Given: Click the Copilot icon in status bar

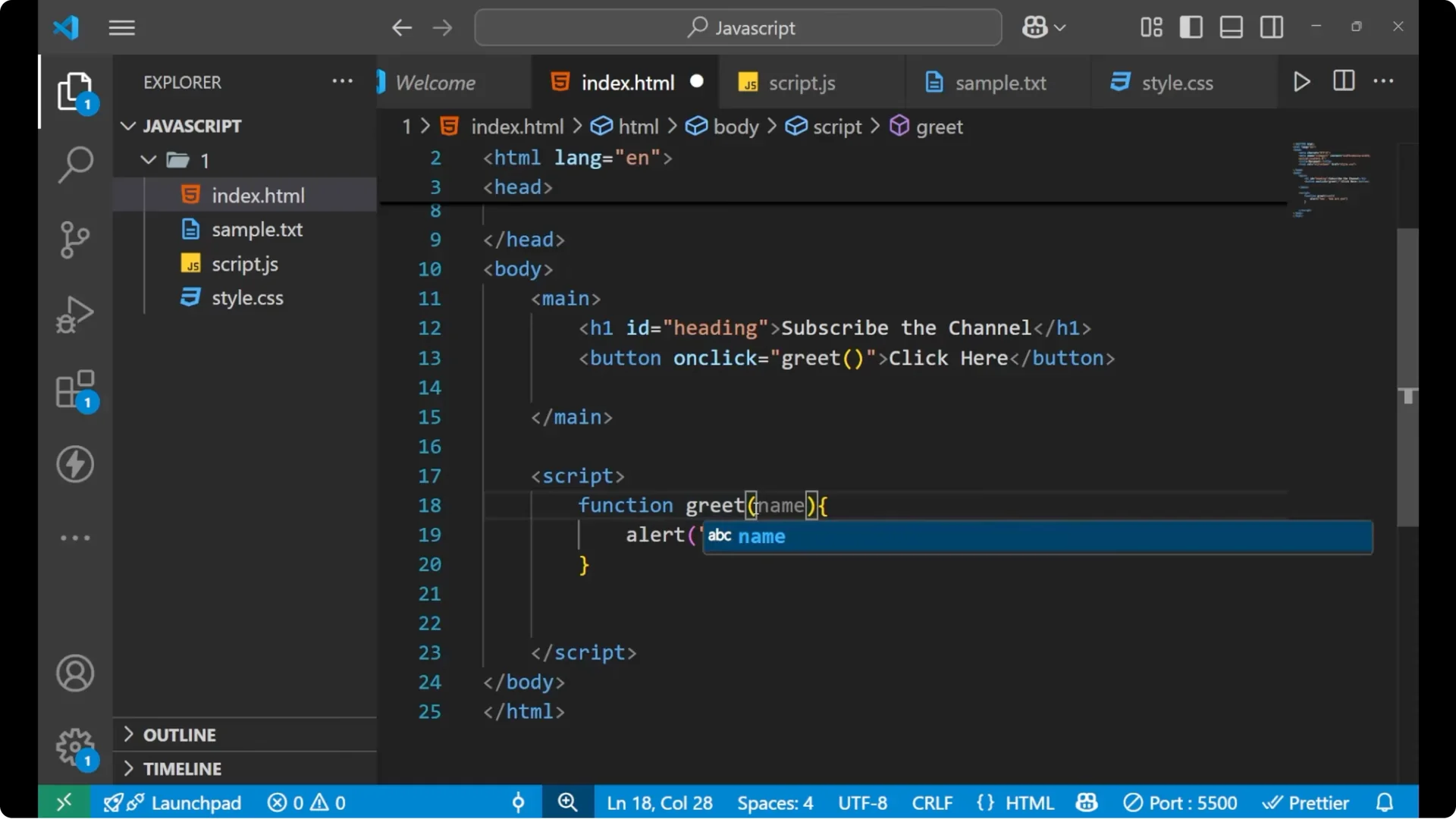Looking at the screenshot, I should point(1086,802).
